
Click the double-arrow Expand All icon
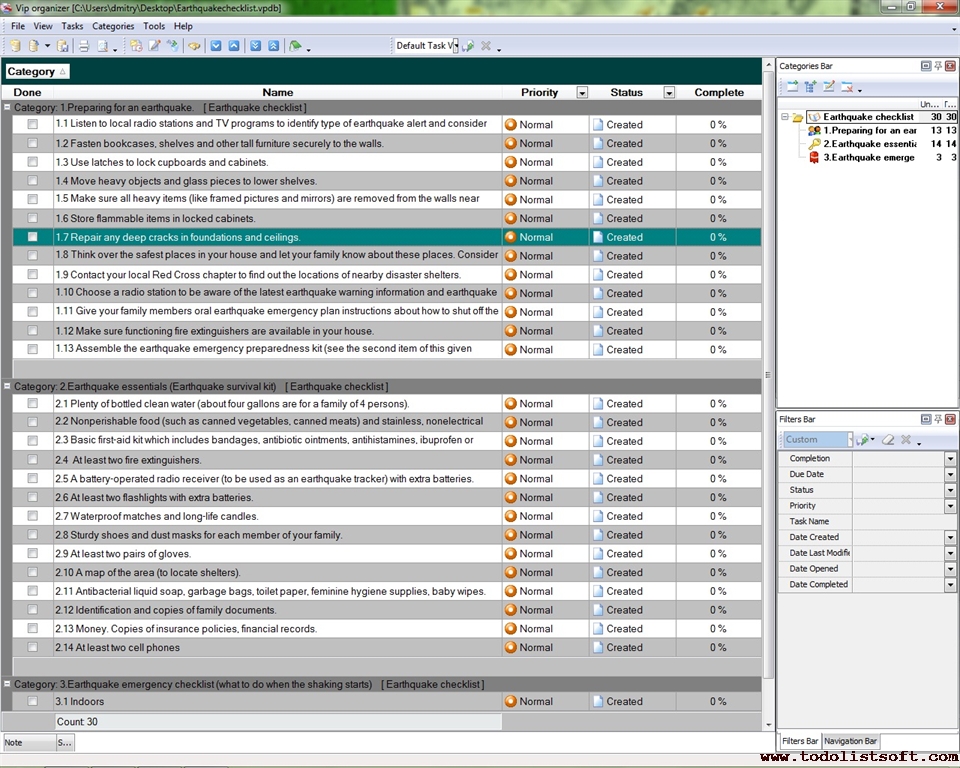255,46
